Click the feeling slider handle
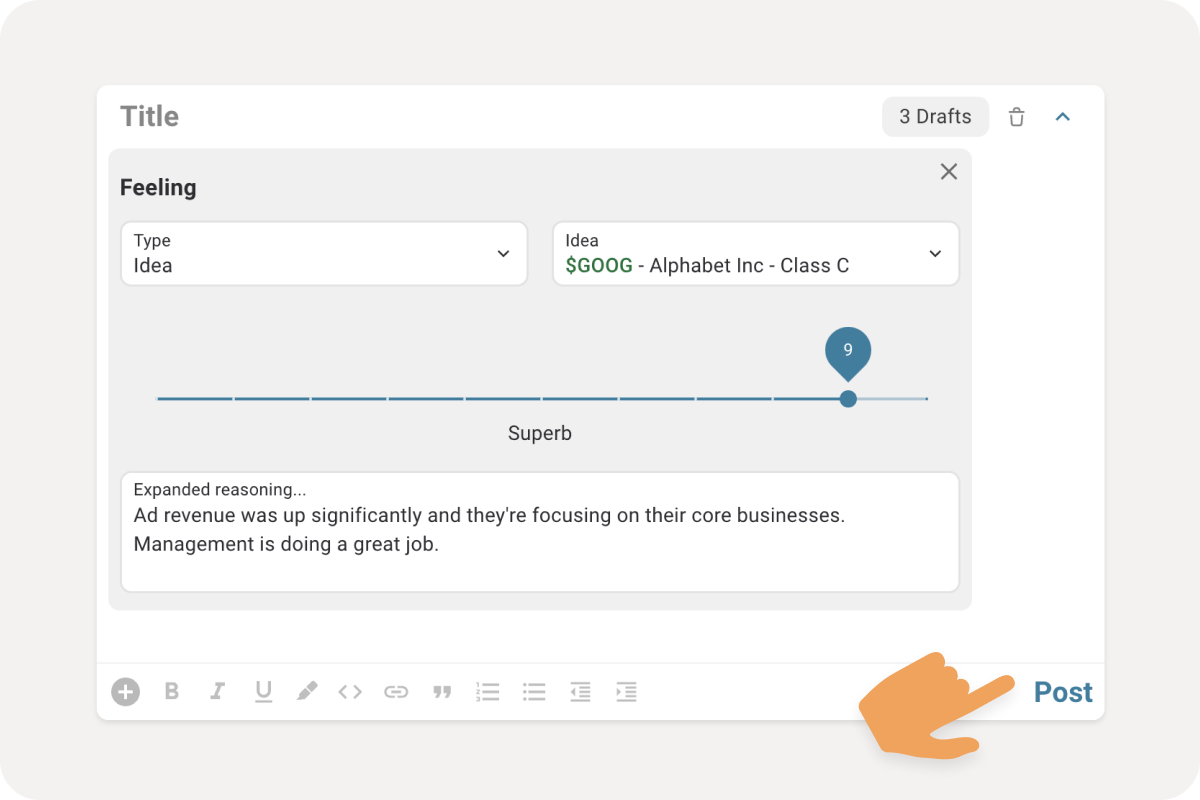 click(848, 399)
